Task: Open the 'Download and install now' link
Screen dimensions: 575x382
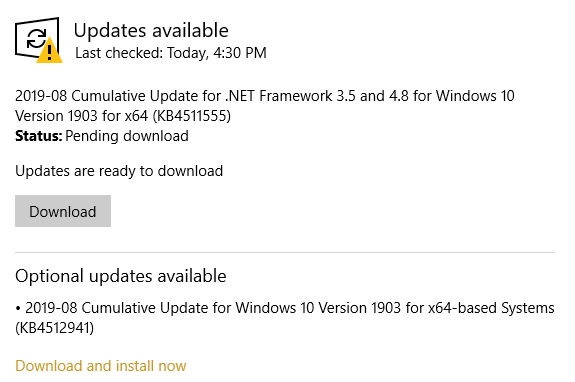Action: coord(101,366)
